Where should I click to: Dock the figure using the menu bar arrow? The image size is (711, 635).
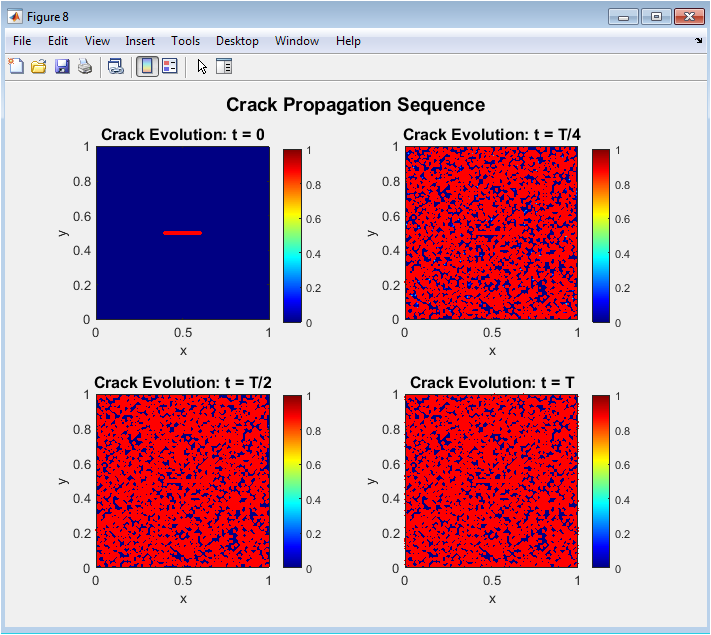[698, 41]
